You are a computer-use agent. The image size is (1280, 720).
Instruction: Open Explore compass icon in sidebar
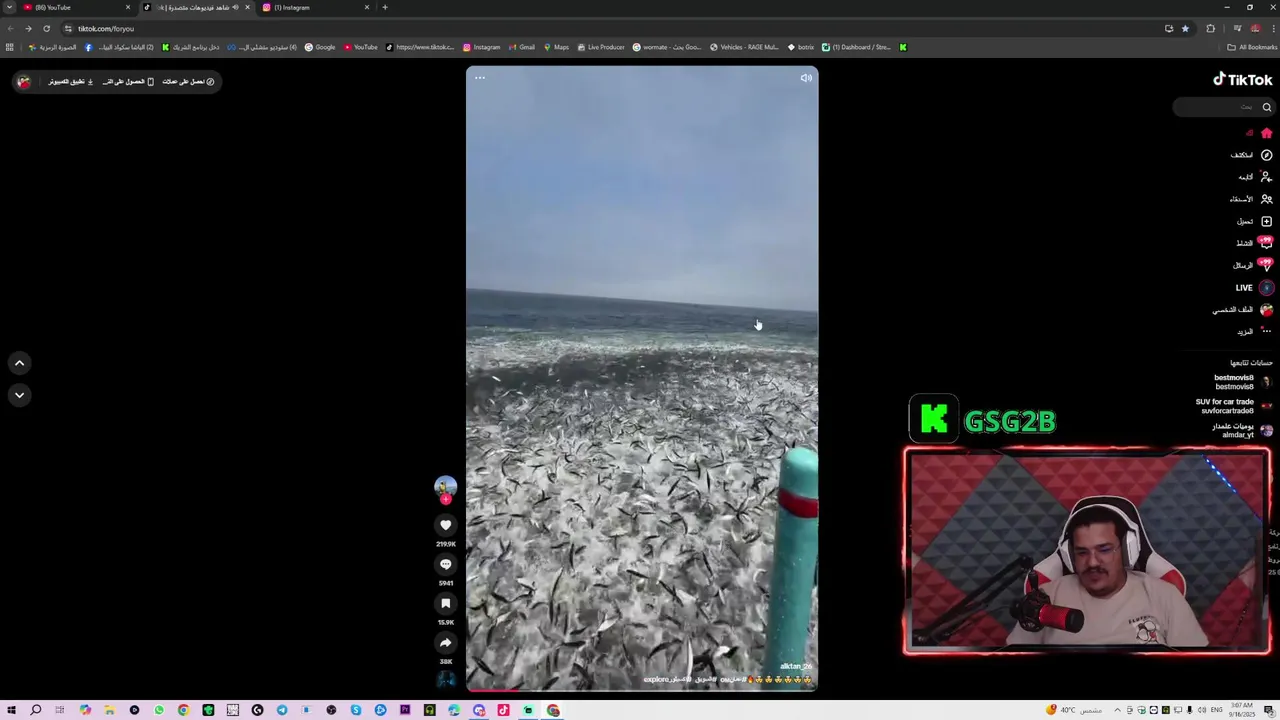click(x=1266, y=155)
